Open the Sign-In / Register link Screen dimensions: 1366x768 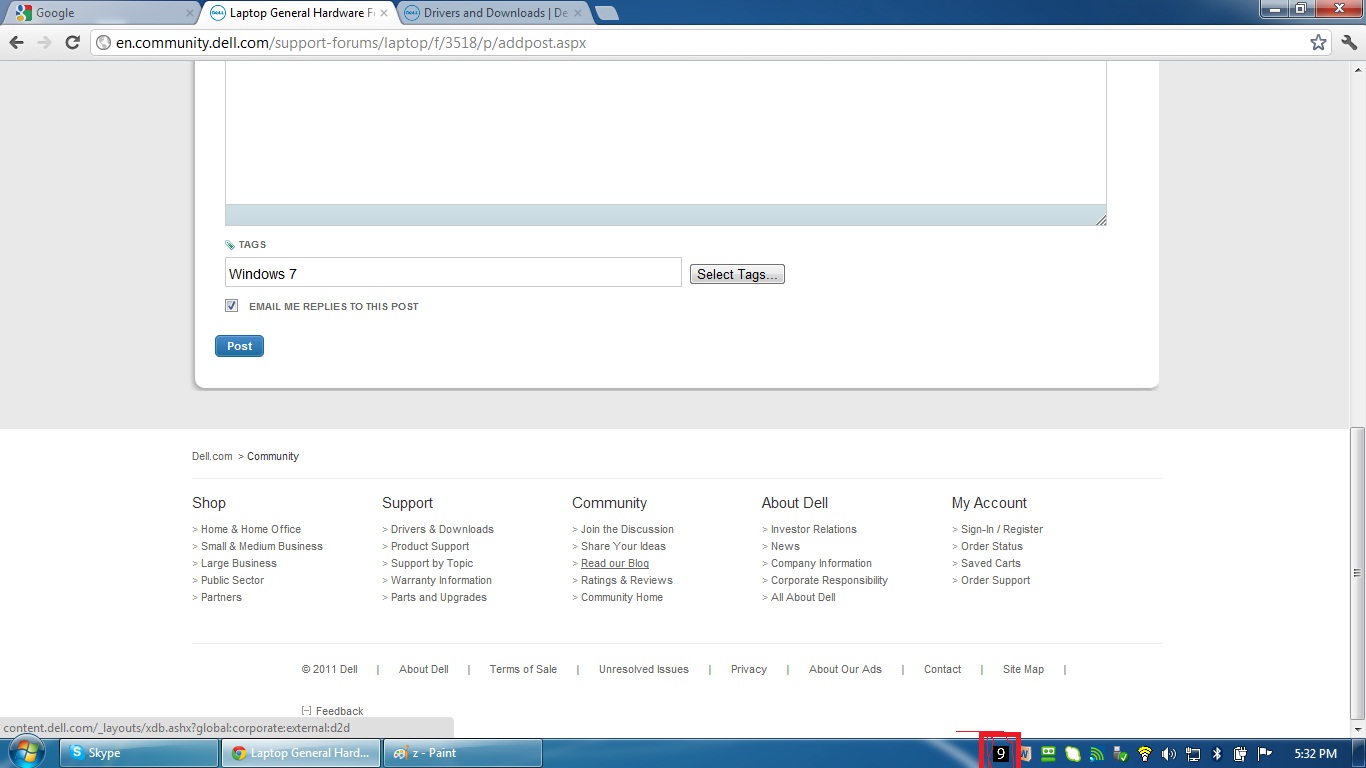click(1002, 529)
